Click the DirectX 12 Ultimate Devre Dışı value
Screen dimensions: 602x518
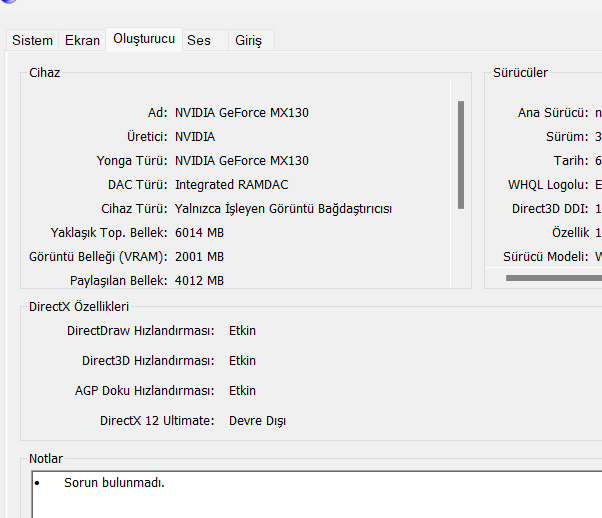pyautogui.click(x=257, y=421)
